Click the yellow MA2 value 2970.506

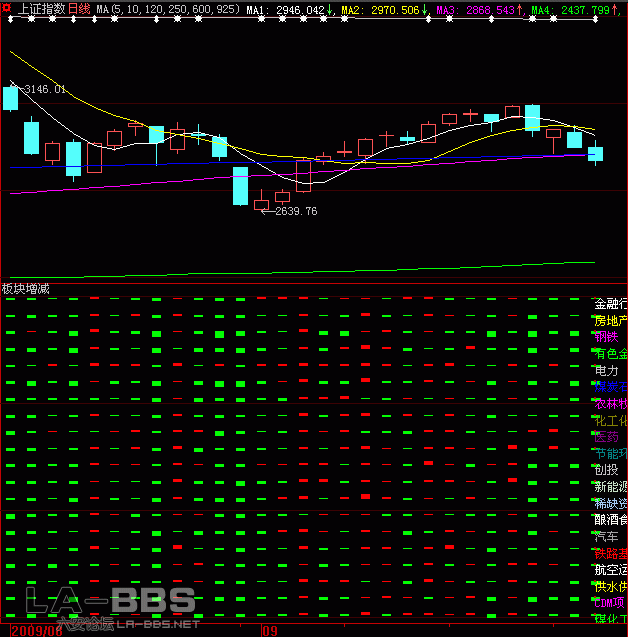(x=392, y=10)
